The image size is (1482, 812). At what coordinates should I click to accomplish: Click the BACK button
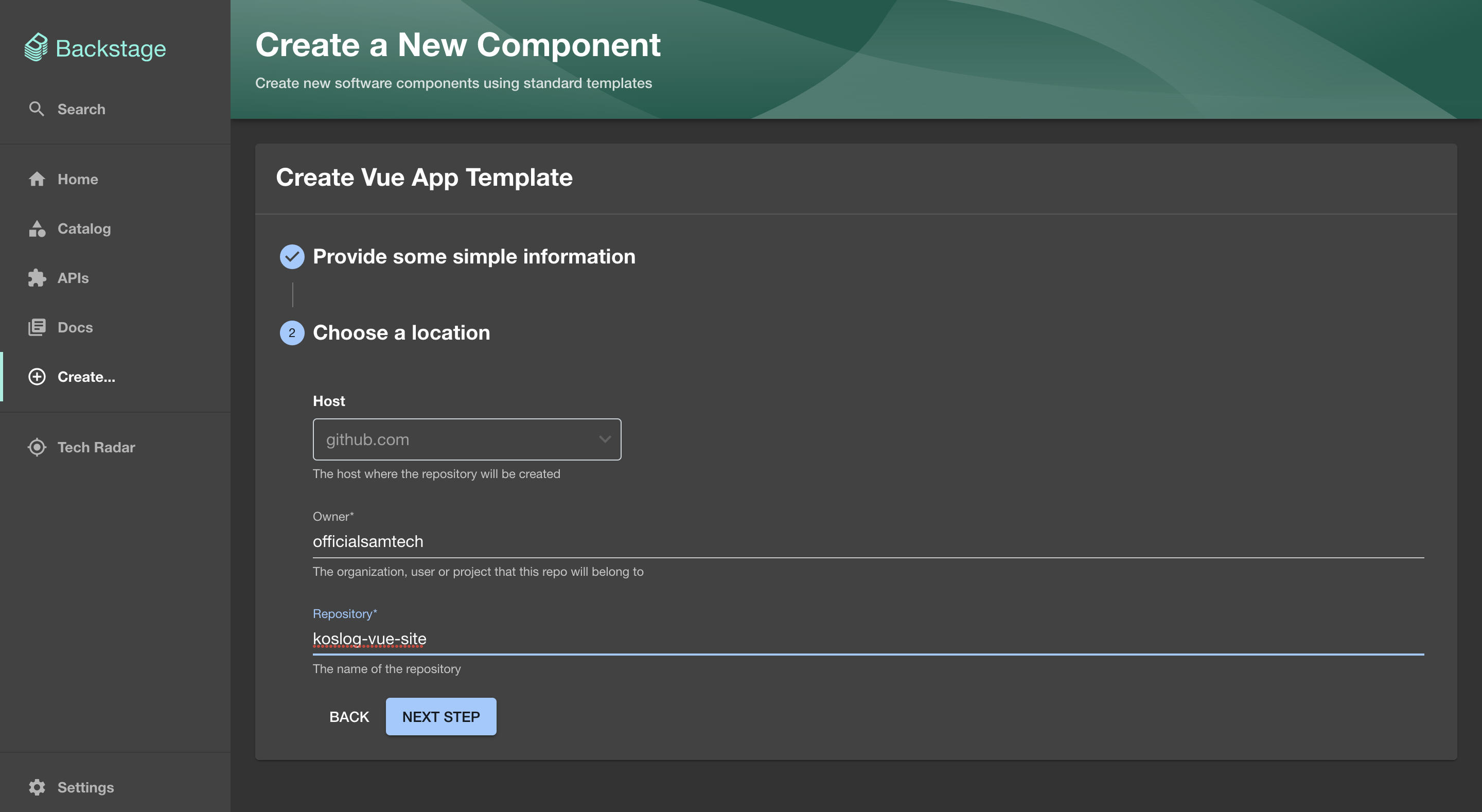(349, 716)
